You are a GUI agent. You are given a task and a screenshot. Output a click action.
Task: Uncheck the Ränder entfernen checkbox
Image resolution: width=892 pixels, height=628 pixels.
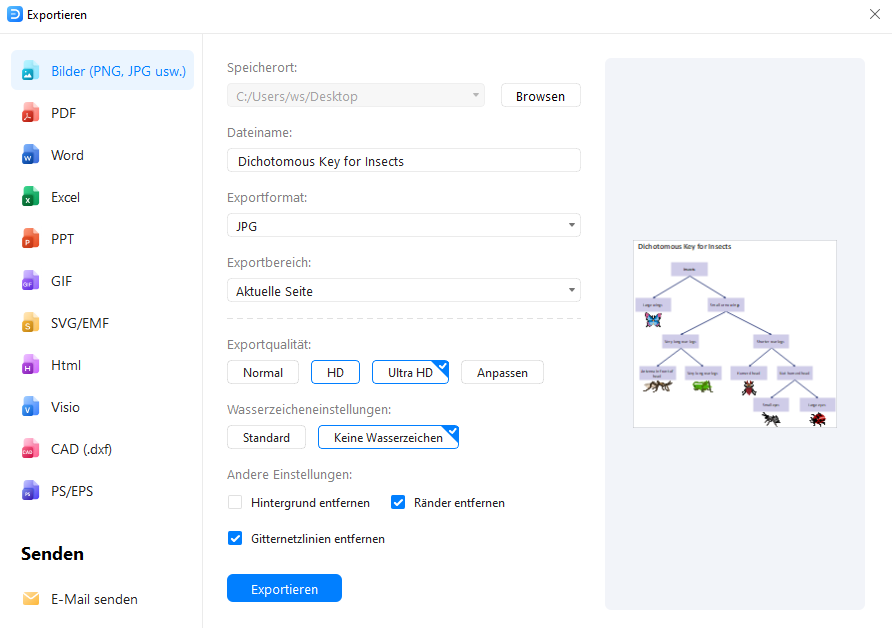[x=398, y=502]
